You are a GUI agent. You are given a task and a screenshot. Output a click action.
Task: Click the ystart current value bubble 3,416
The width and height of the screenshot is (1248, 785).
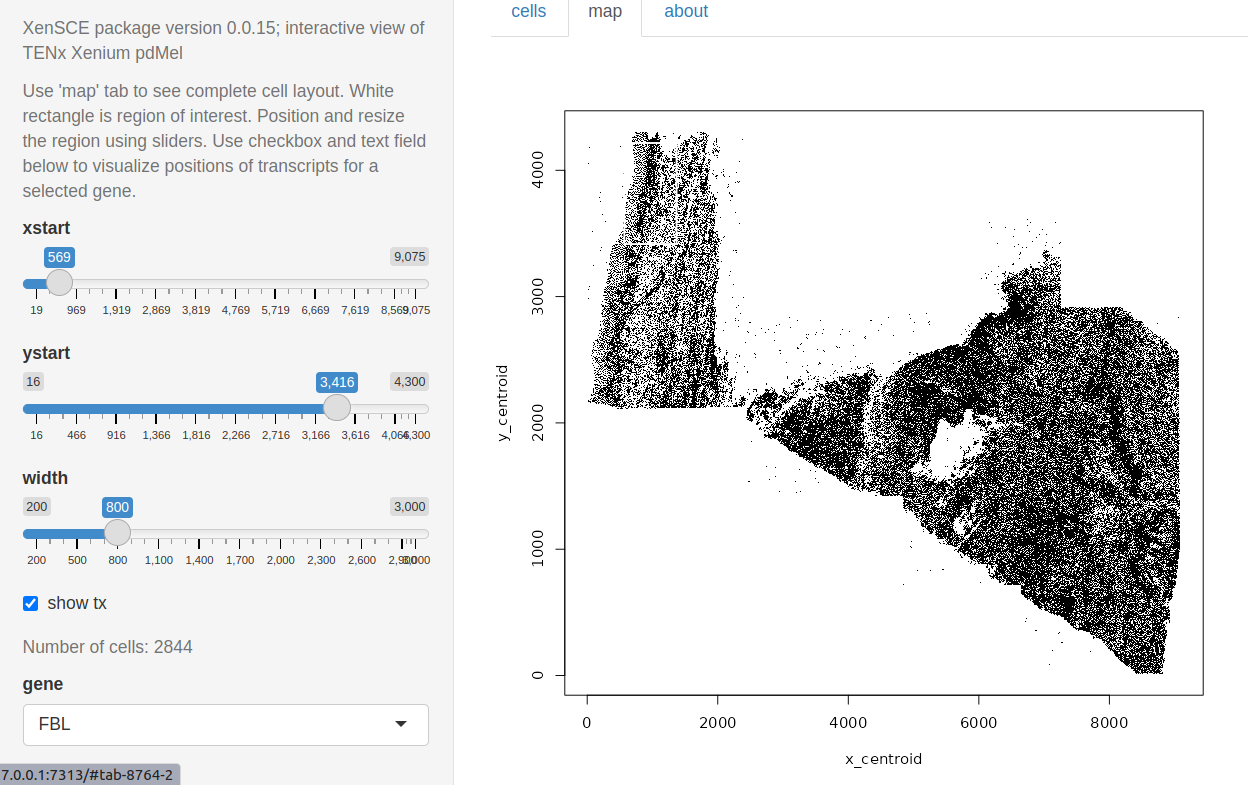click(337, 382)
